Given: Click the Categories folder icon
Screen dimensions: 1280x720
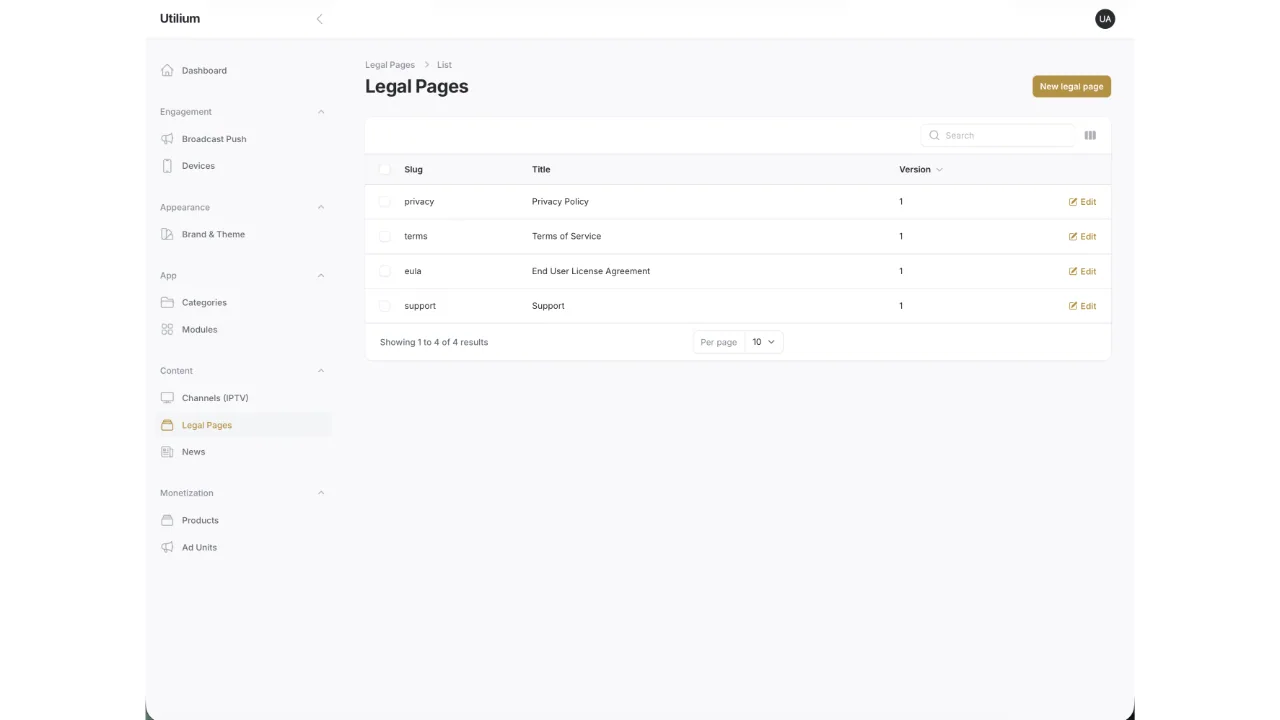Looking at the screenshot, I should tap(167, 302).
